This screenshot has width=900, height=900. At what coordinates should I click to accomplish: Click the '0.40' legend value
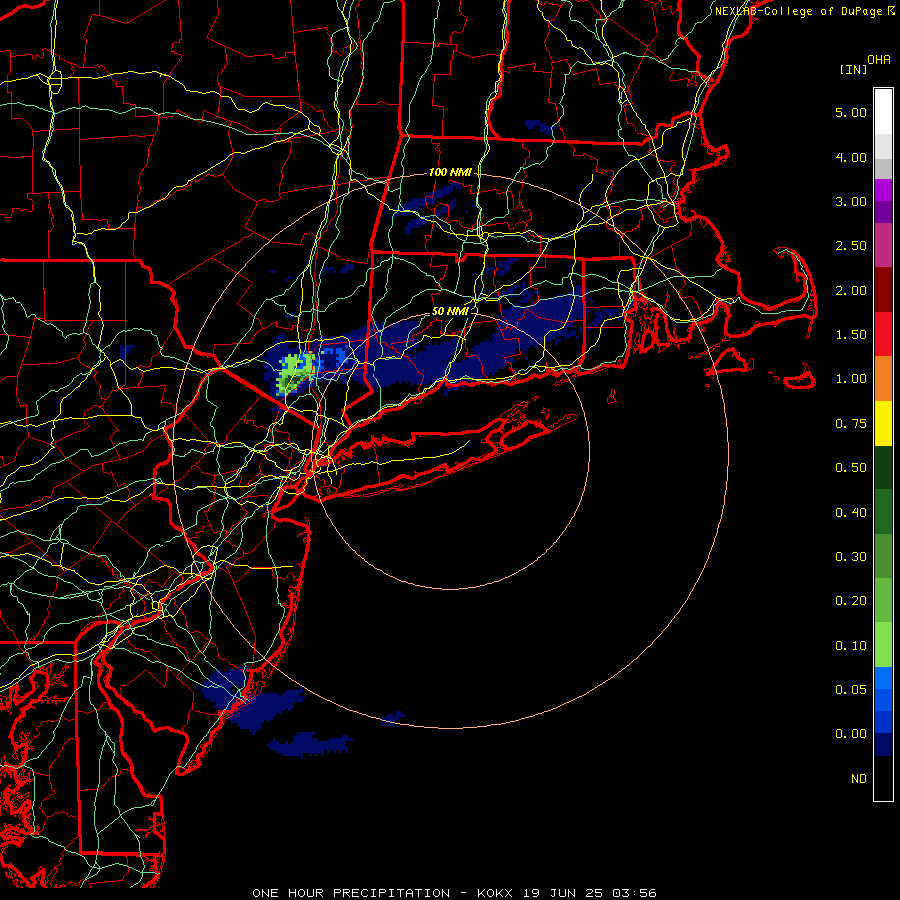click(851, 513)
